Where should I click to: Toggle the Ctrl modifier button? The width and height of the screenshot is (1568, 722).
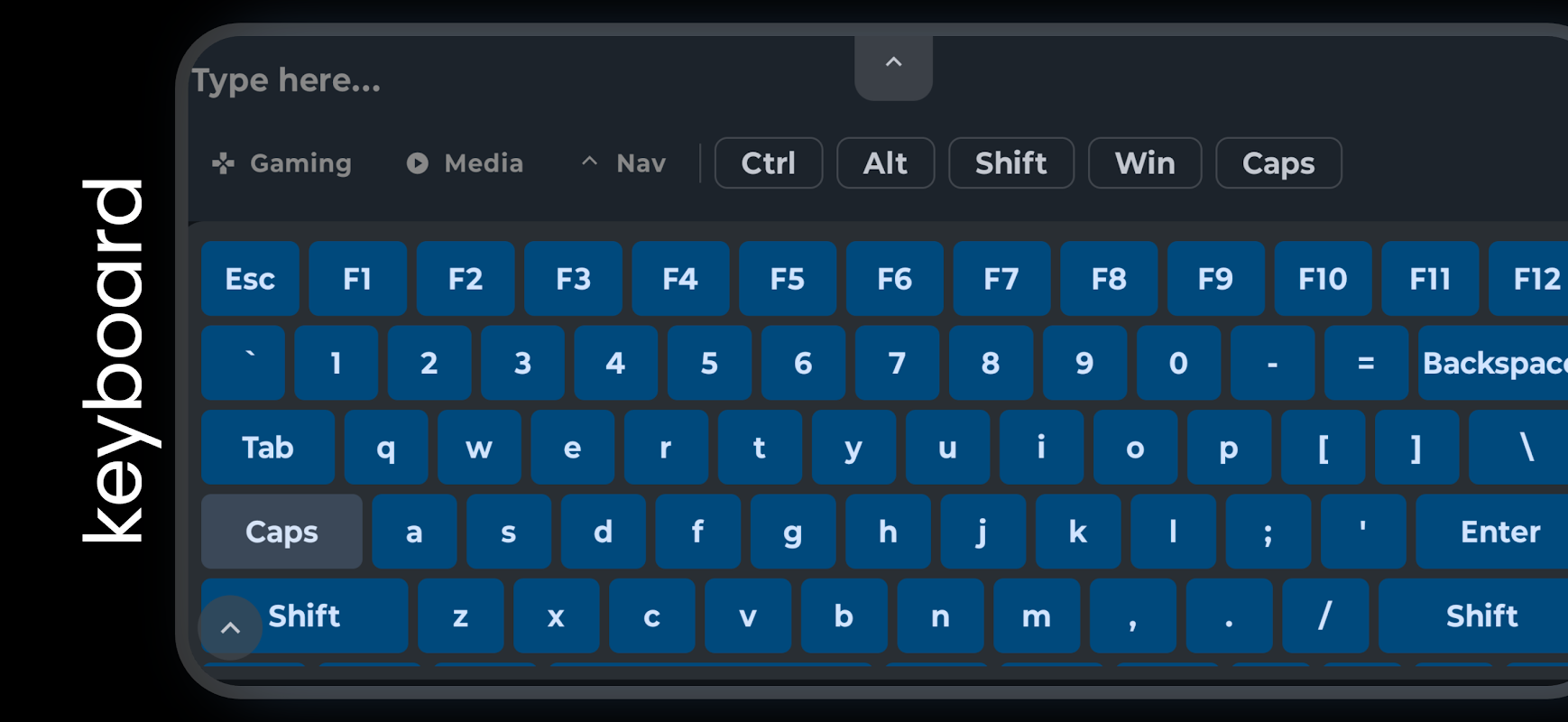pyautogui.click(x=768, y=163)
